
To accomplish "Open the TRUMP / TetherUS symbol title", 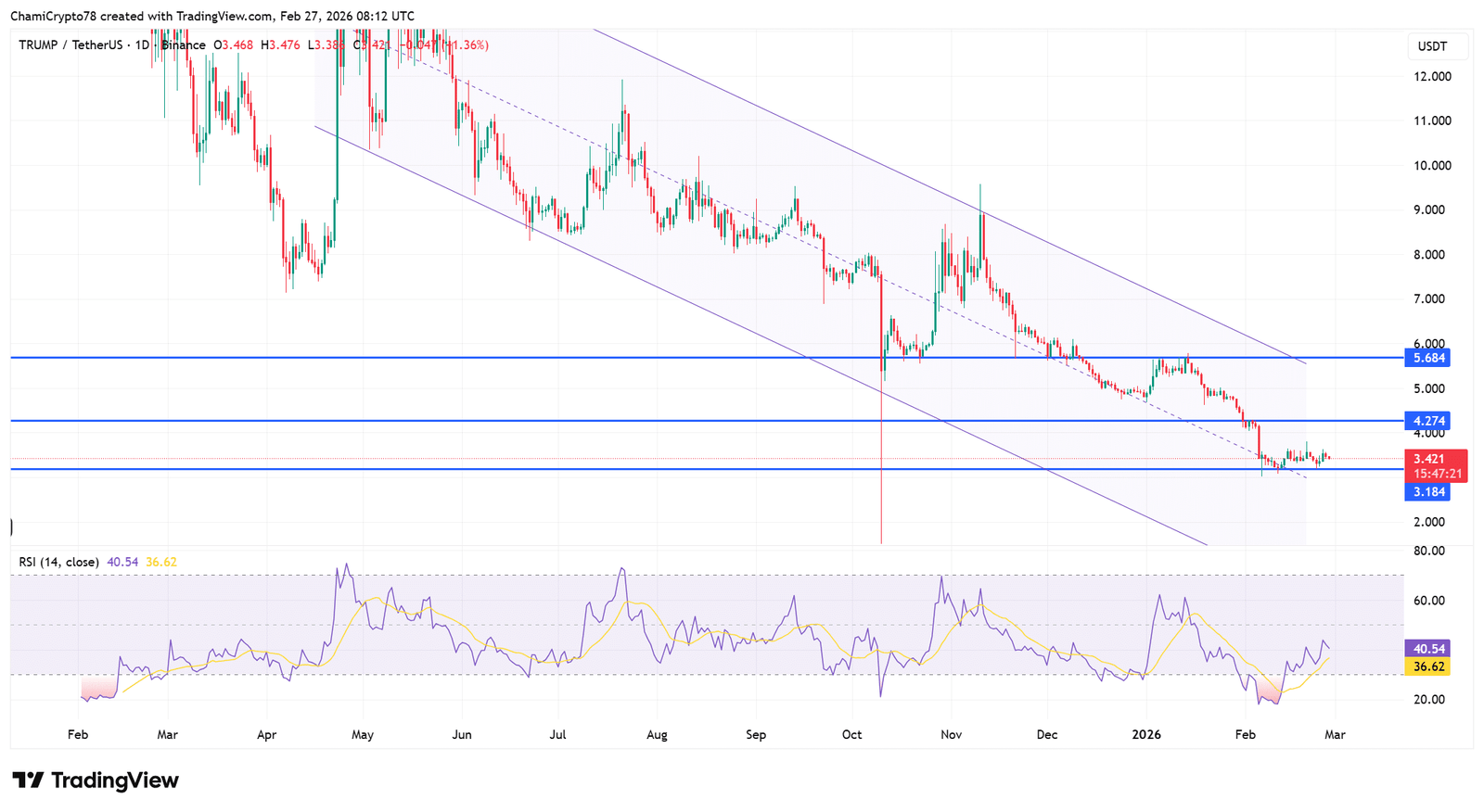I will coord(70,44).
